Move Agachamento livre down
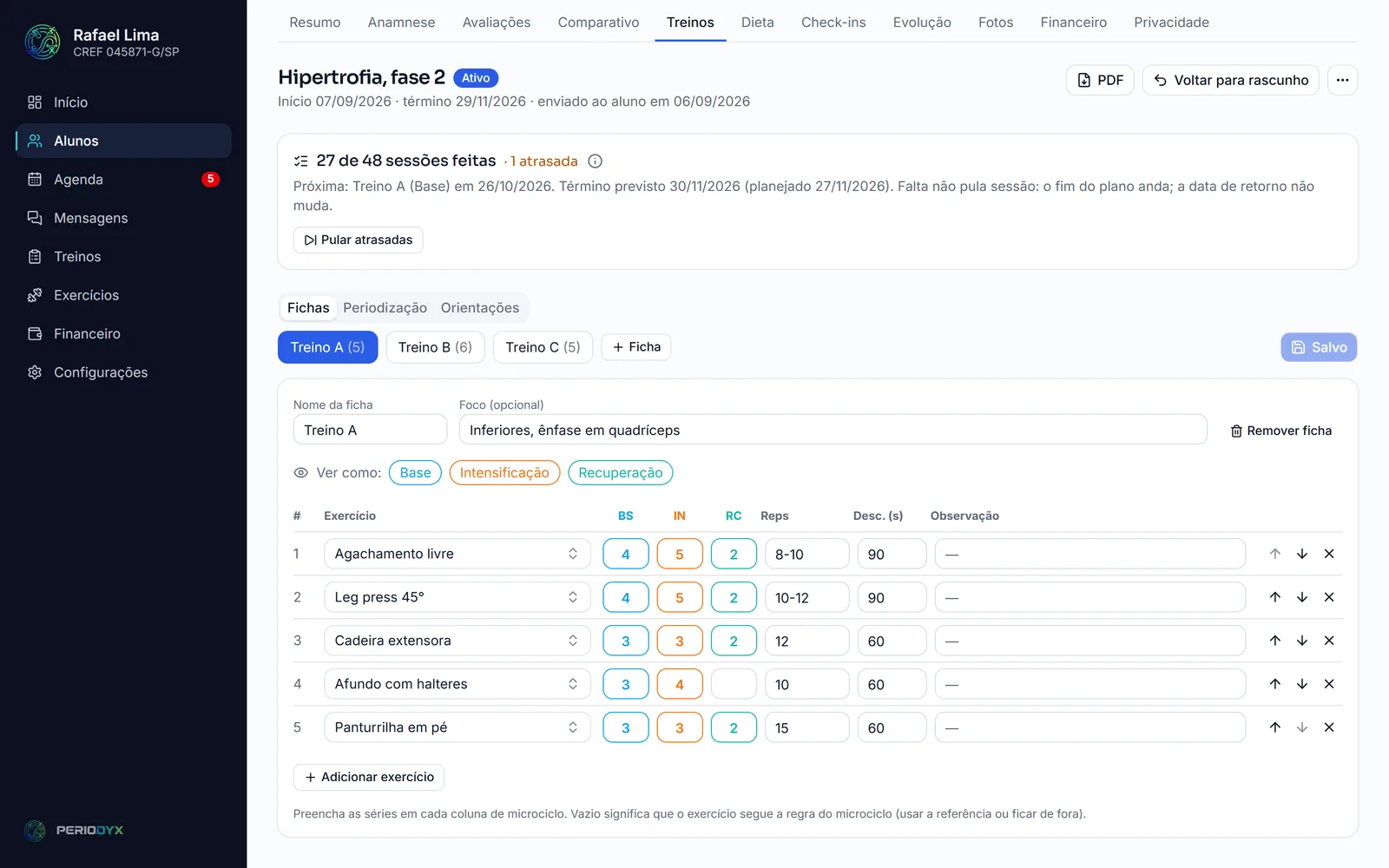The height and width of the screenshot is (868, 1389). (1302, 554)
